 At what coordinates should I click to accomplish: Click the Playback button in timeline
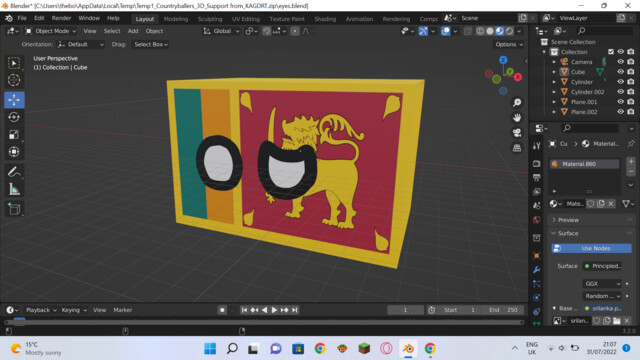40,310
